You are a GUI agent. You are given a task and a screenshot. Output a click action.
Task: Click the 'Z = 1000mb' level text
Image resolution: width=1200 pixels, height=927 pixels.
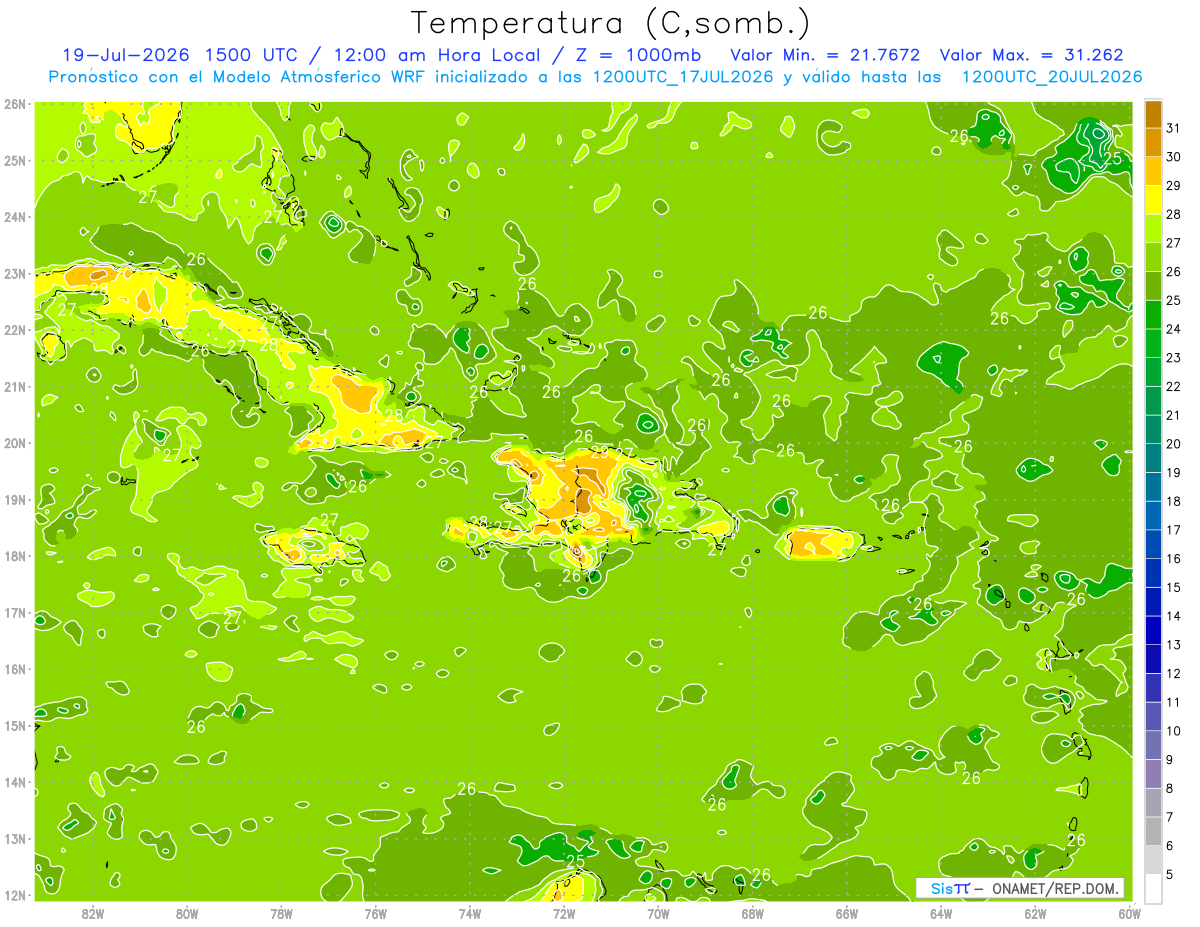pos(638,55)
